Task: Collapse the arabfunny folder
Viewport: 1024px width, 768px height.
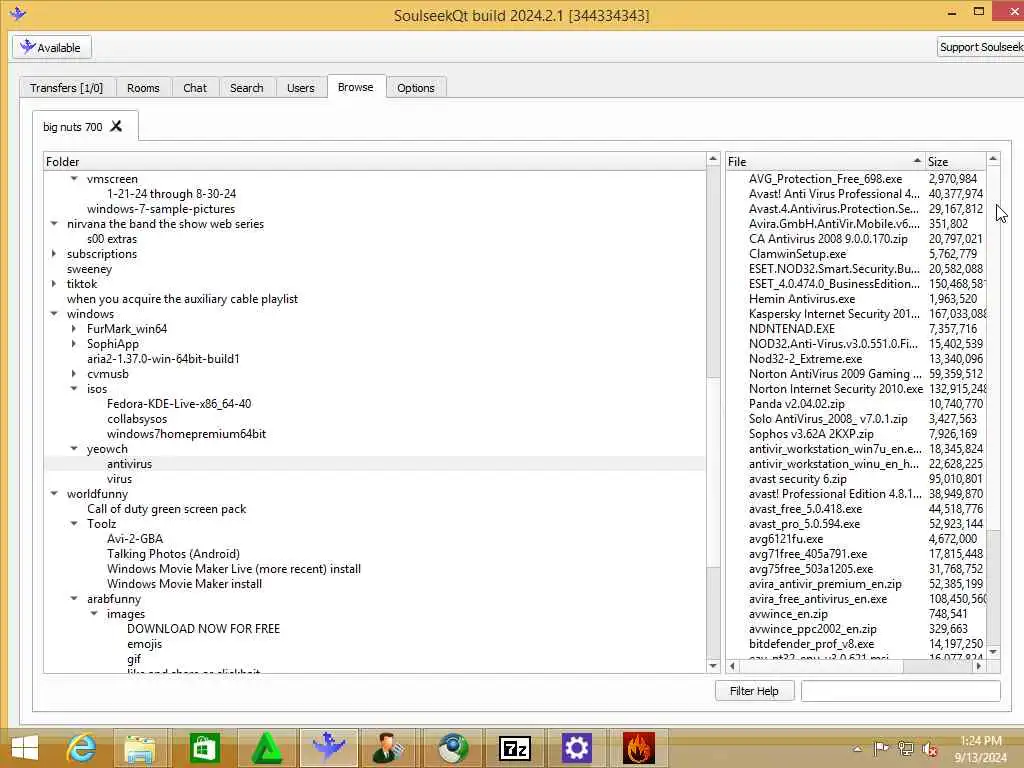Action: (x=74, y=598)
